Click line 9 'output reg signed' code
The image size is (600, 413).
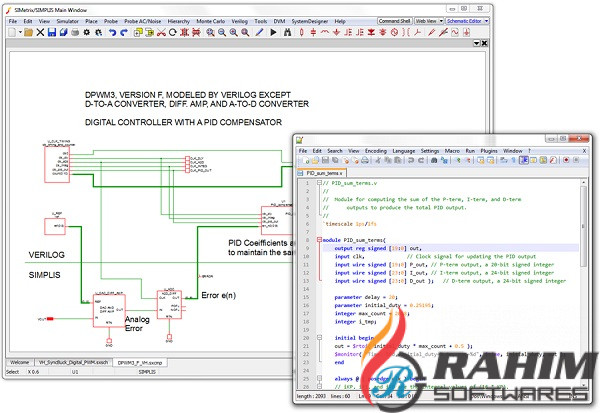click(x=378, y=248)
